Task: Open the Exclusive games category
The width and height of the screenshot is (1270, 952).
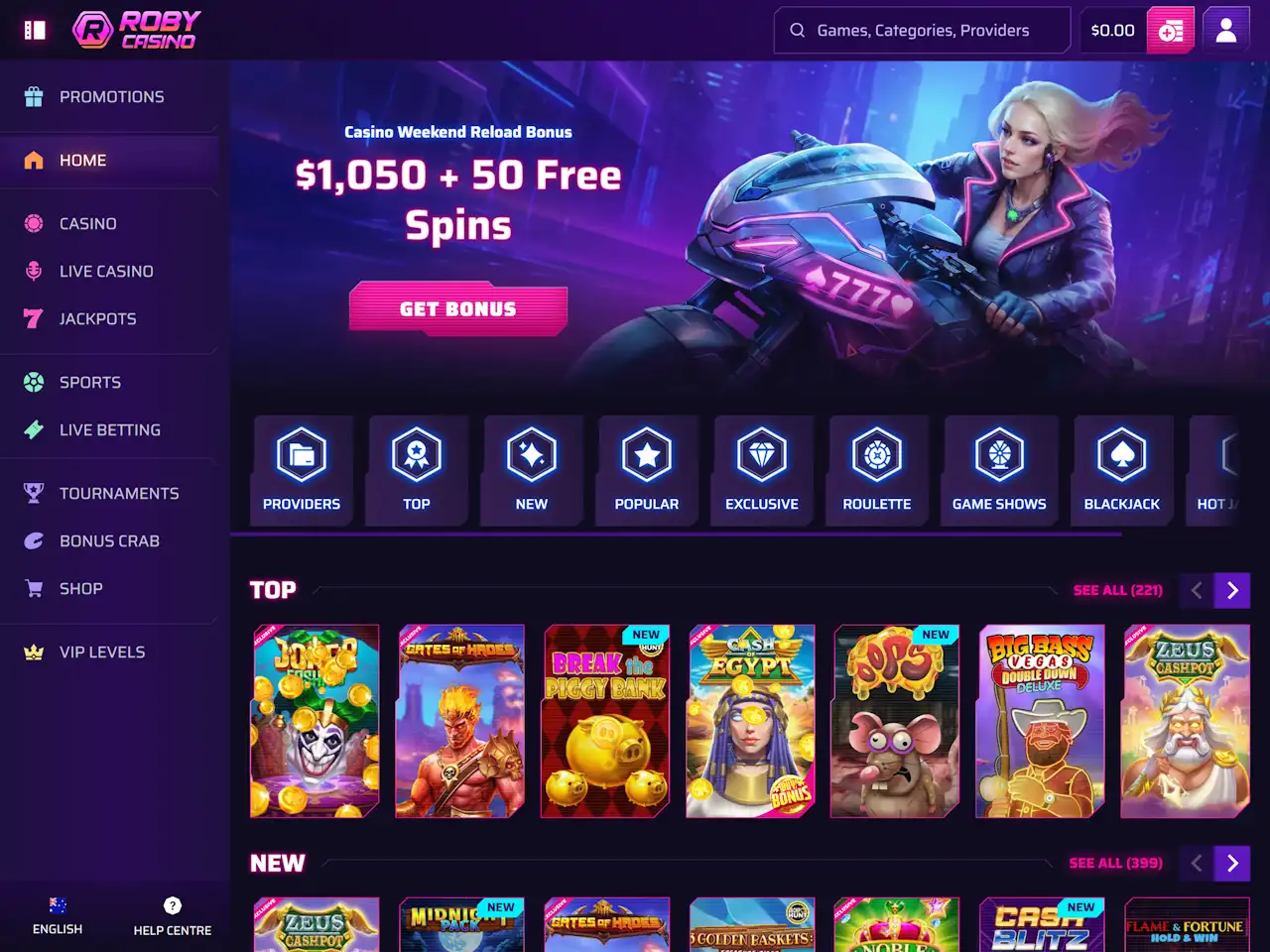Action: coord(762,470)
